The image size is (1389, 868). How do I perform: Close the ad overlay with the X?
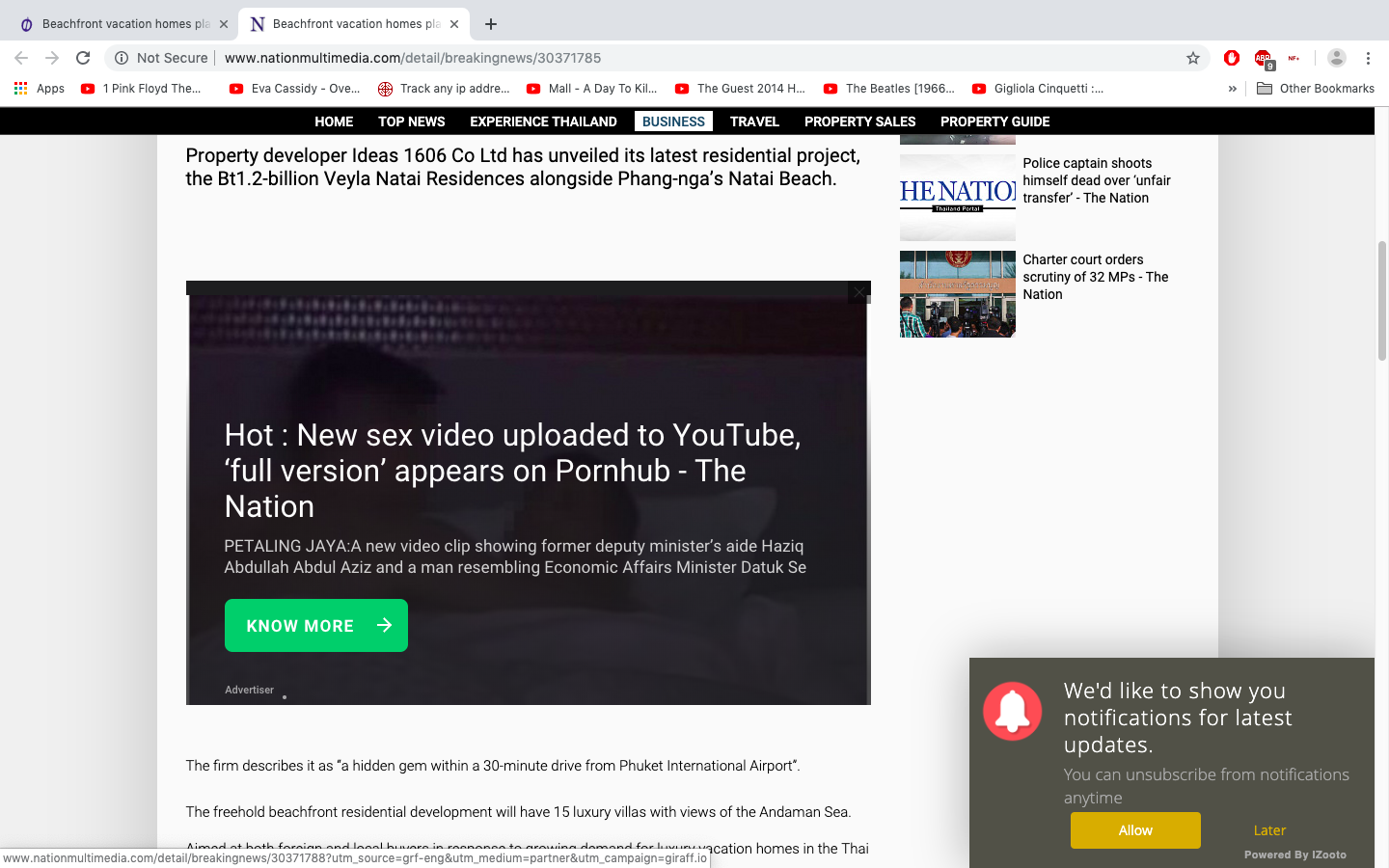859,292
